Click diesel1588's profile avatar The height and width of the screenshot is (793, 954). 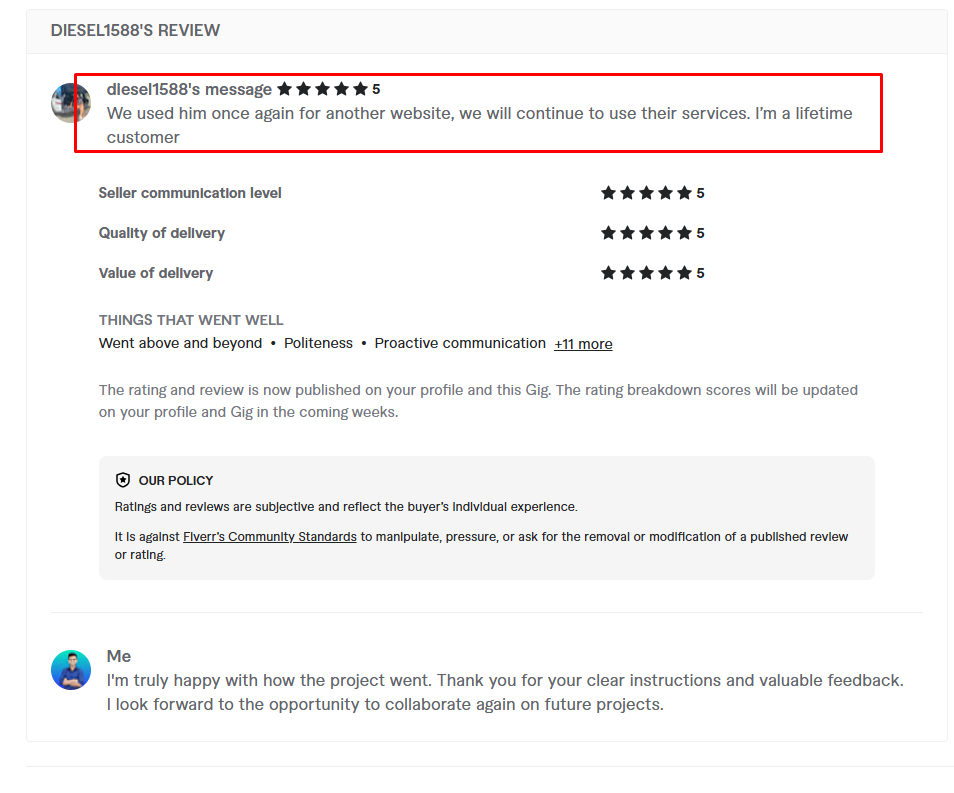pos(70,103)
